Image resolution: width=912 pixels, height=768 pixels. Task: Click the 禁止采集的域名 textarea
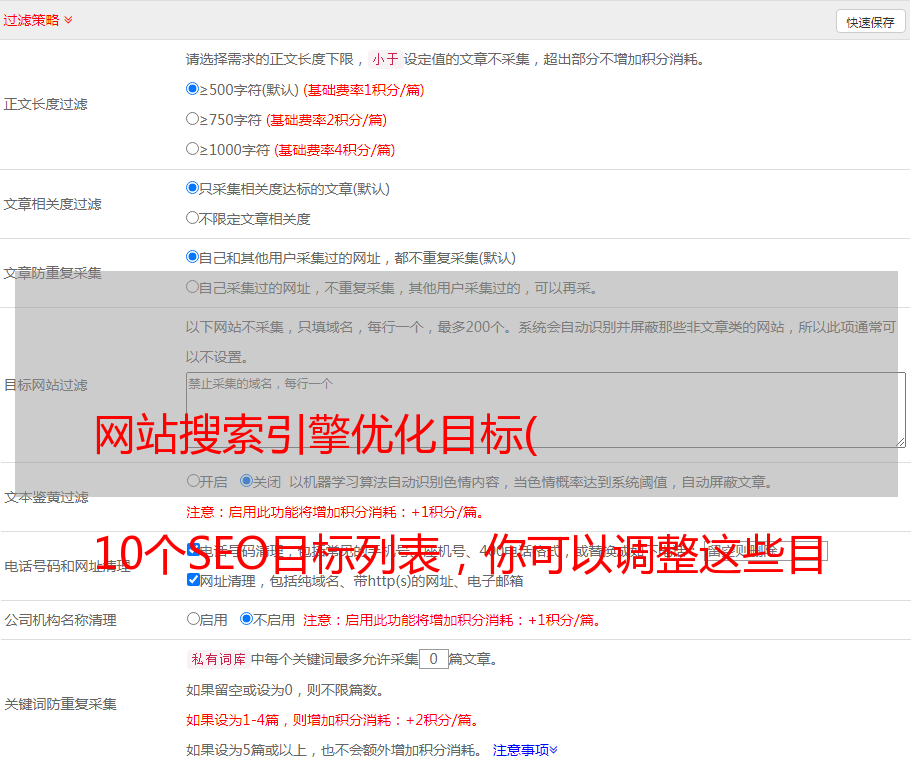546,410
